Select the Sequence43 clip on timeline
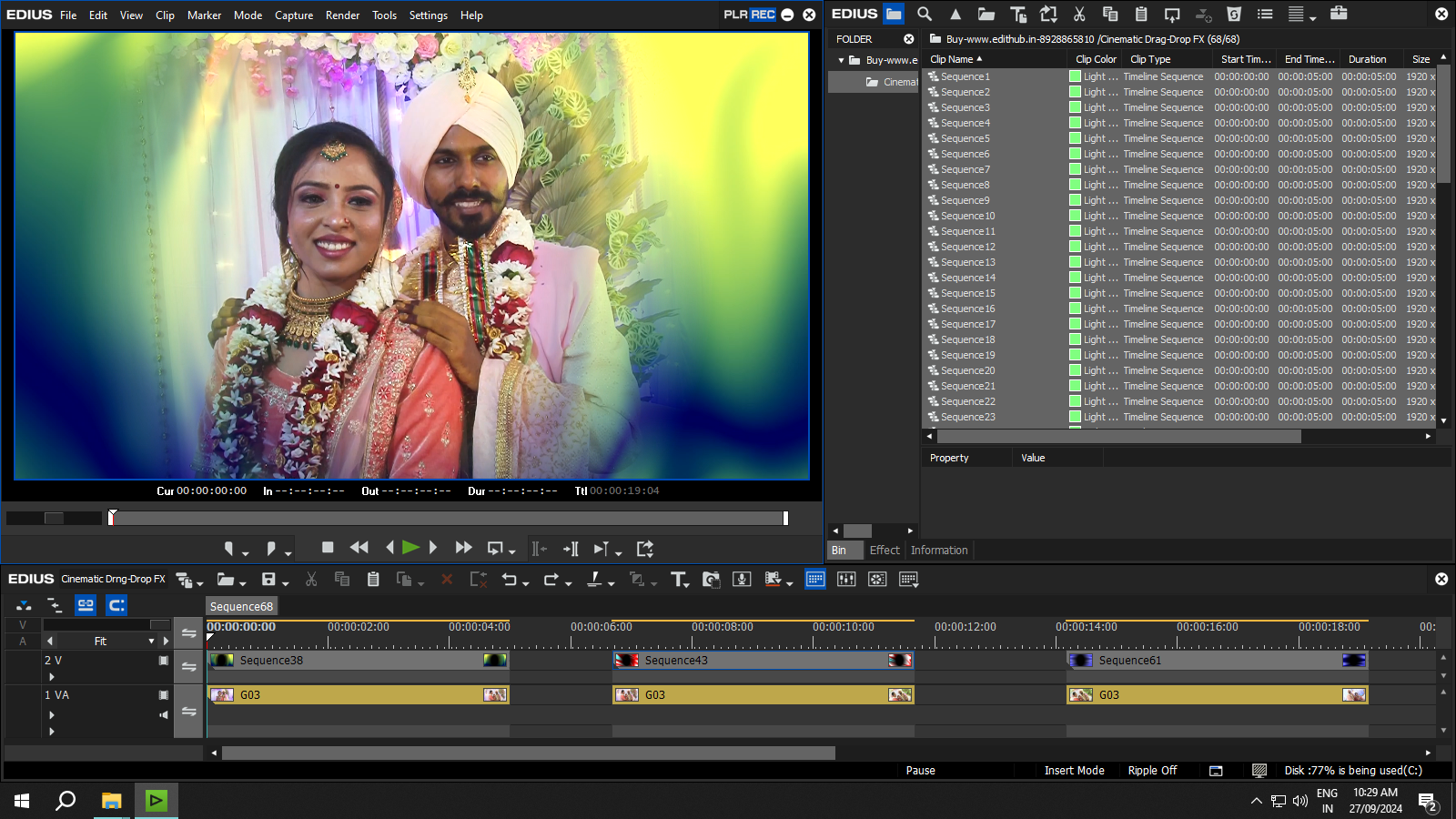This screenshot has width=1456, height=819. click(763, 661)
